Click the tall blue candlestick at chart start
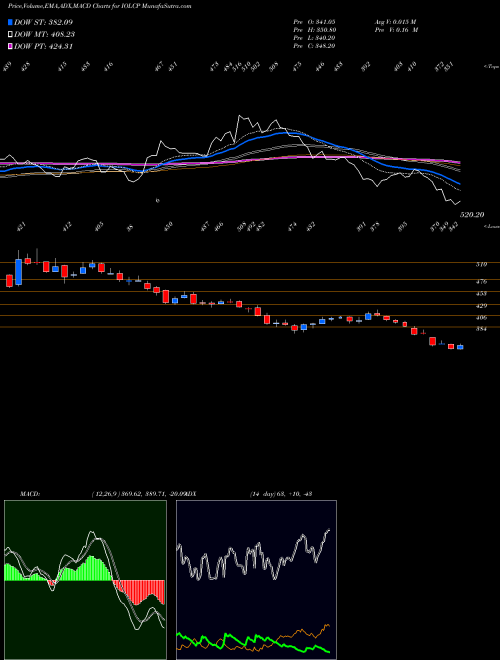 19,272
